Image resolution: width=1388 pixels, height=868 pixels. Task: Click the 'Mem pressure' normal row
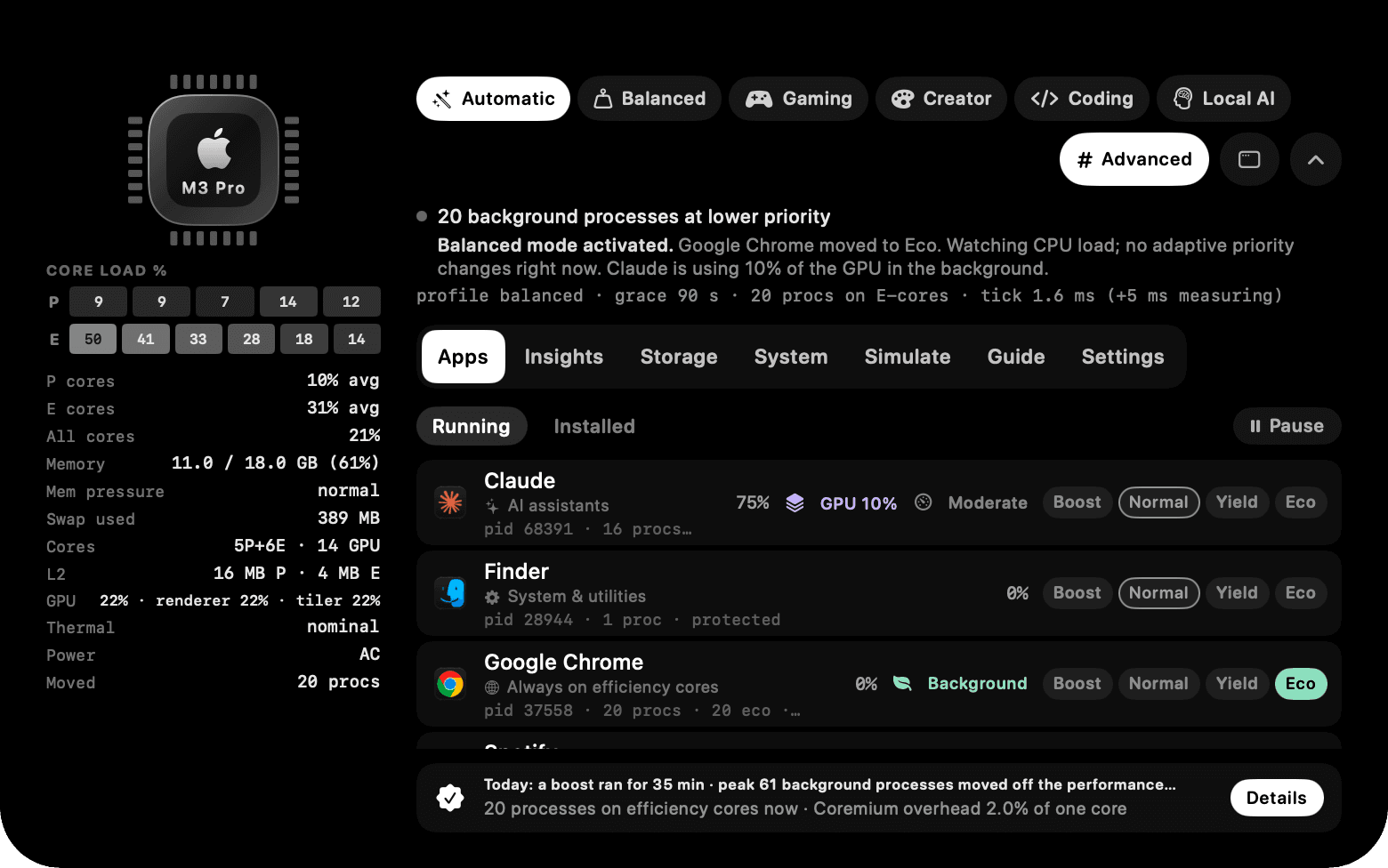tap(214, 491)
